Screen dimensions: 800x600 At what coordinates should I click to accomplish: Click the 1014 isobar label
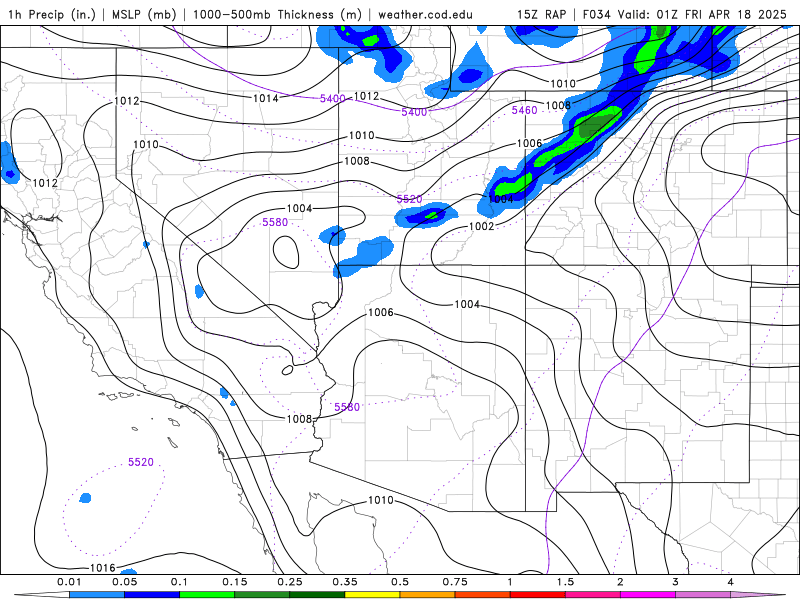266,98
